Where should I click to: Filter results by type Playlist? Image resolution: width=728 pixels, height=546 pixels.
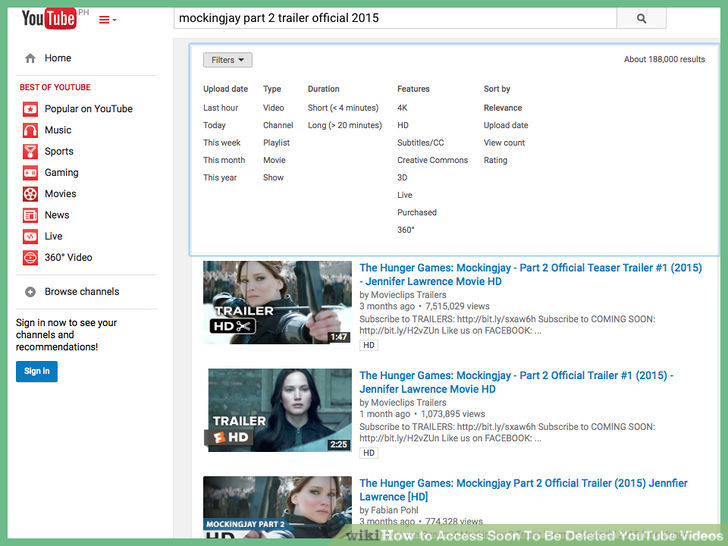(x=276, y=143)
